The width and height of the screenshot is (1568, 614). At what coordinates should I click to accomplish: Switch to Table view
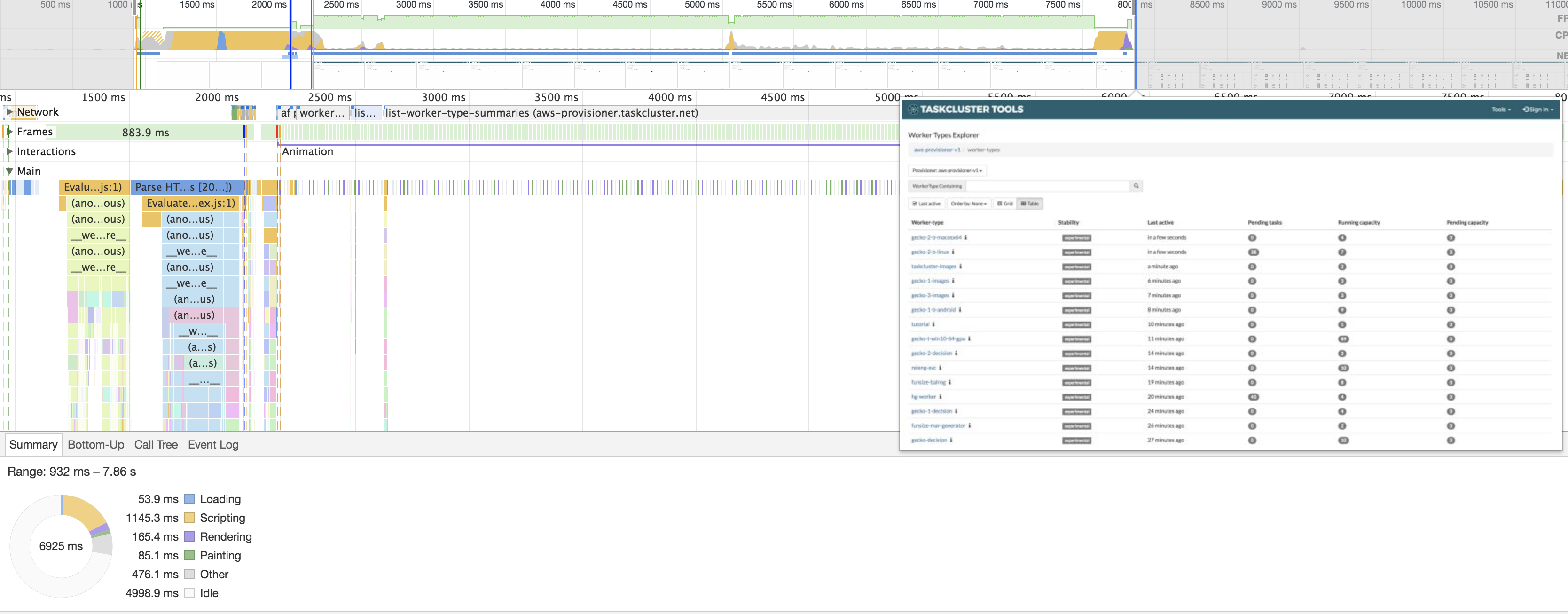pyautogui.click(x=1030, y=204)
